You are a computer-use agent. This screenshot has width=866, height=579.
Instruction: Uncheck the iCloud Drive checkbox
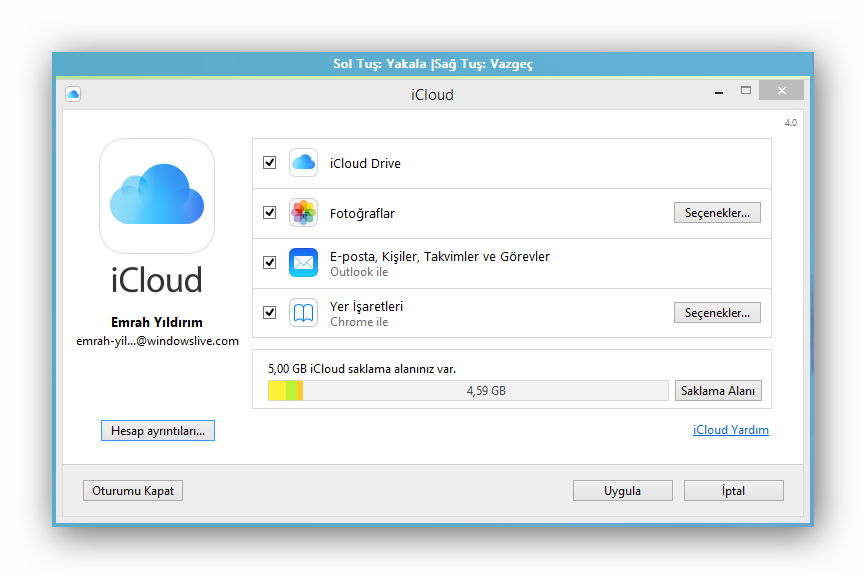(270, 162)
